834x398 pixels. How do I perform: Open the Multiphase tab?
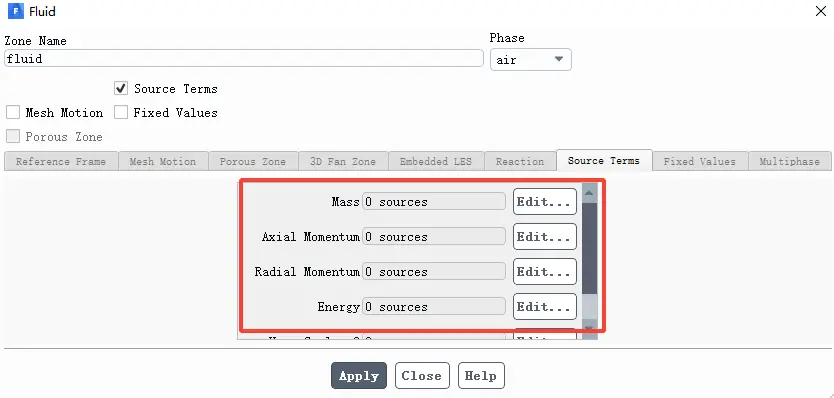[x=789, y=161]
